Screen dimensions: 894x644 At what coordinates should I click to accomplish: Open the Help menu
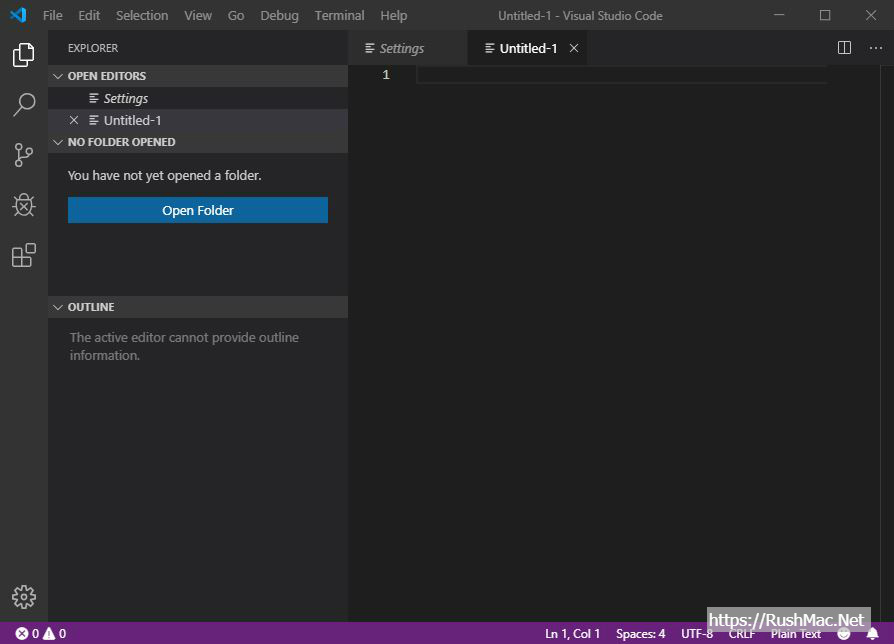click(394, 15)
